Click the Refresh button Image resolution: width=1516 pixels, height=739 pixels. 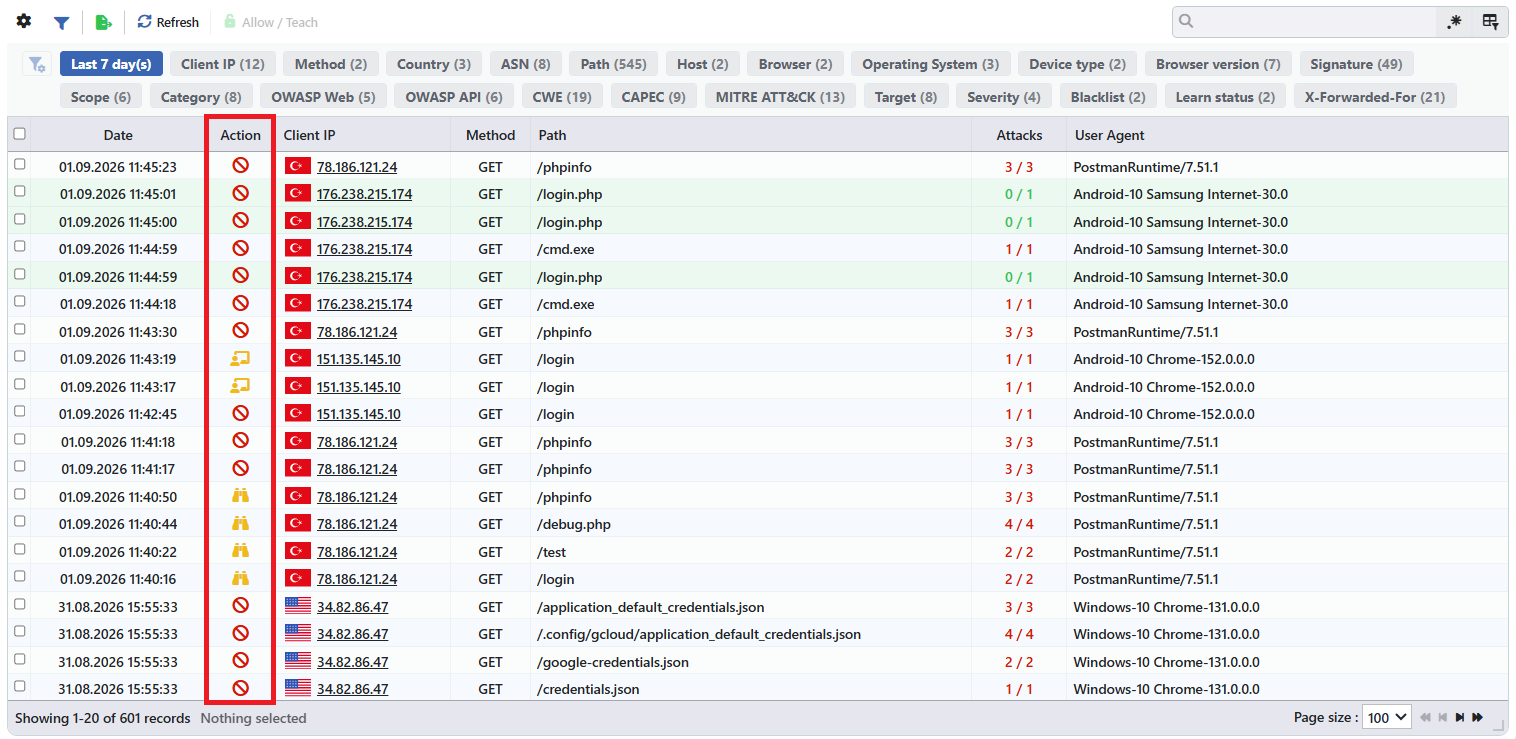click(x=168, y=22)
